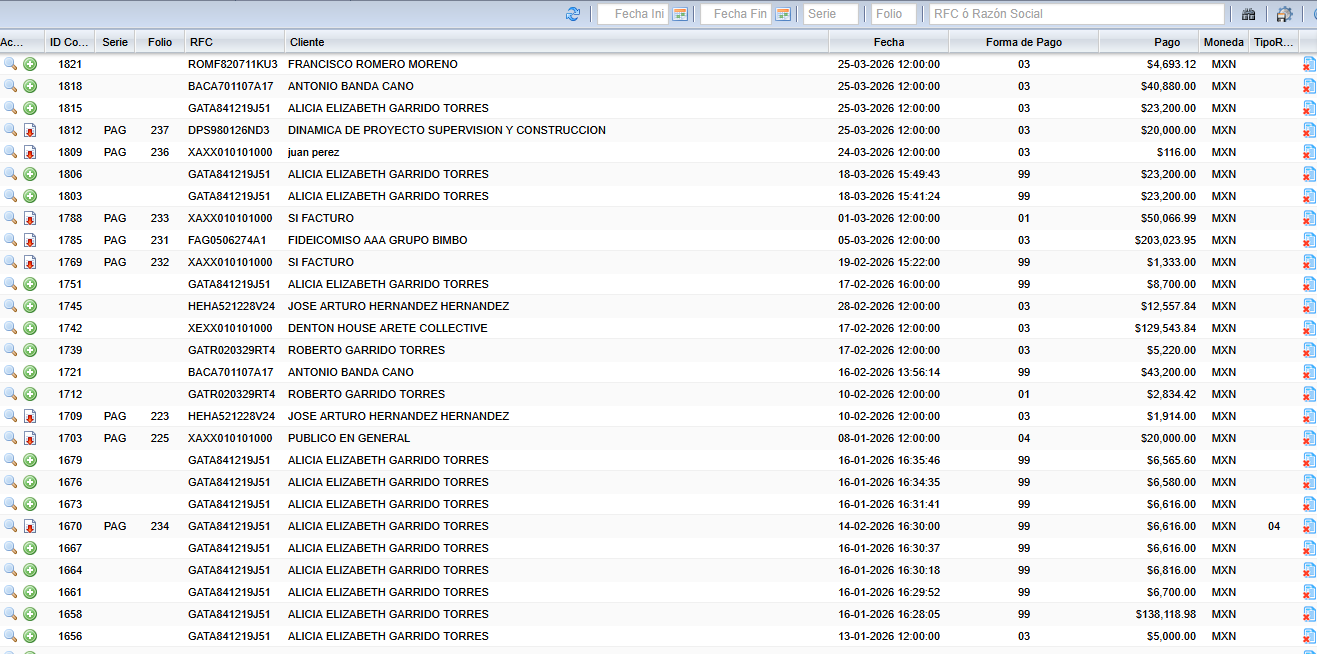Image resolution: width=1317 pixels, height=654 pixels.
Task: Click RFC DPS980126ND3
Action: point(229,130)
